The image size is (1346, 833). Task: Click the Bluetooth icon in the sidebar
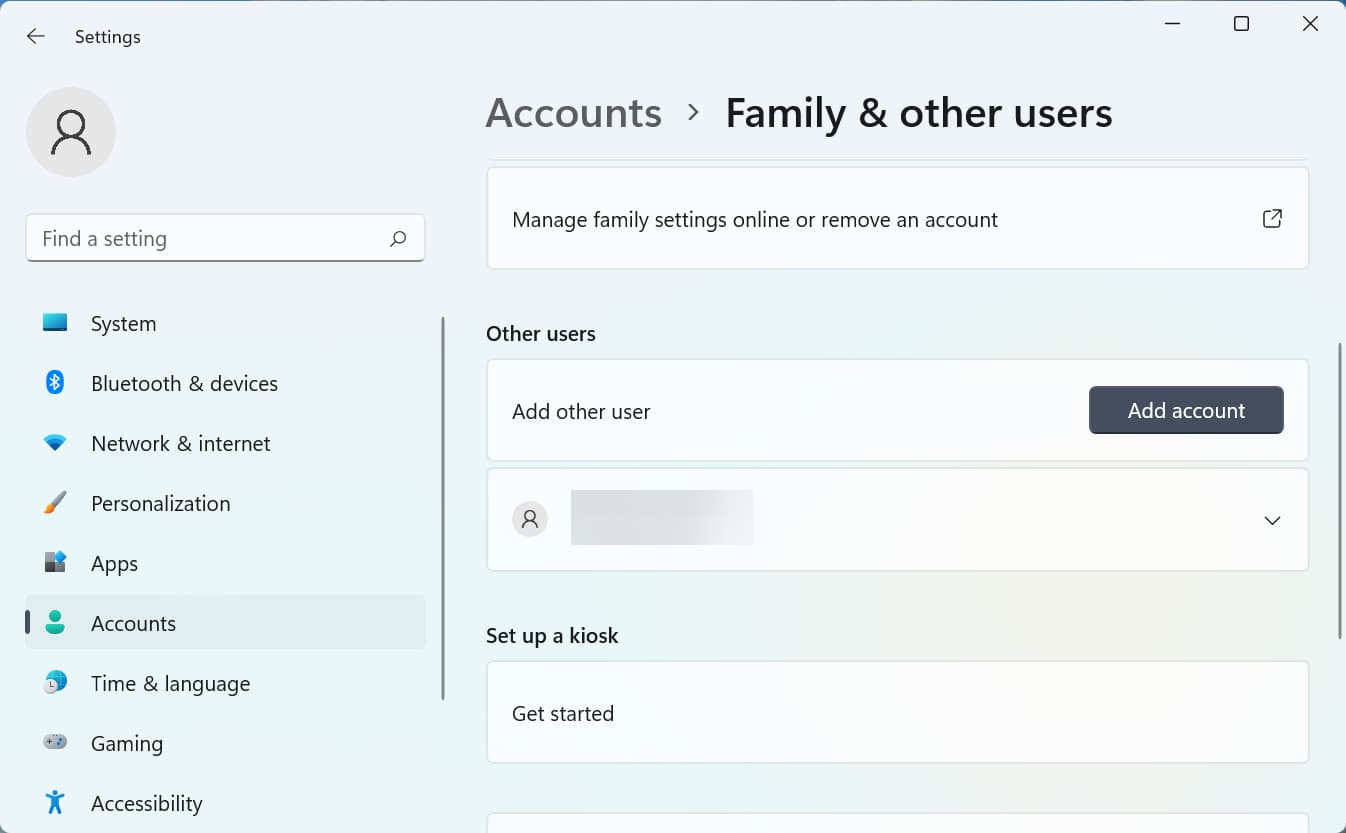[x=55, y=383]
